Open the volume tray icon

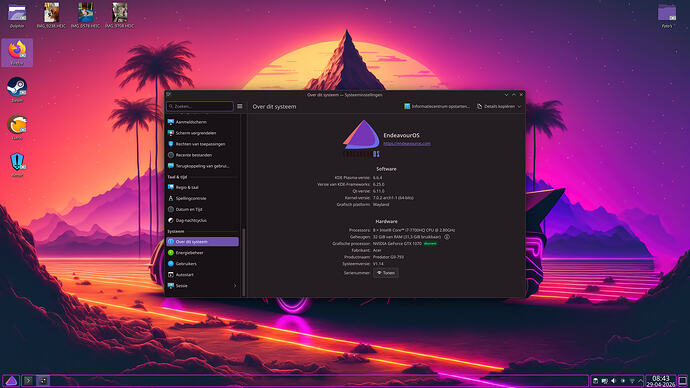613,381
